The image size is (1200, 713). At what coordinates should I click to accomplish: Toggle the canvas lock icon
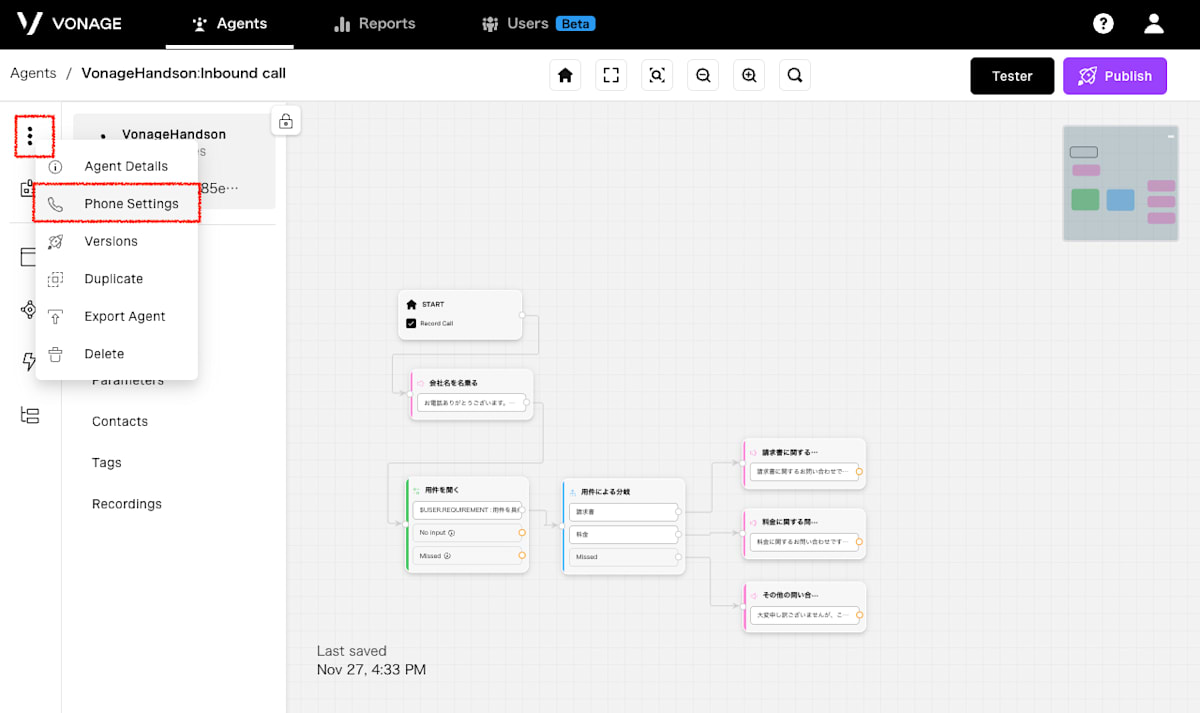pos(286,121)
